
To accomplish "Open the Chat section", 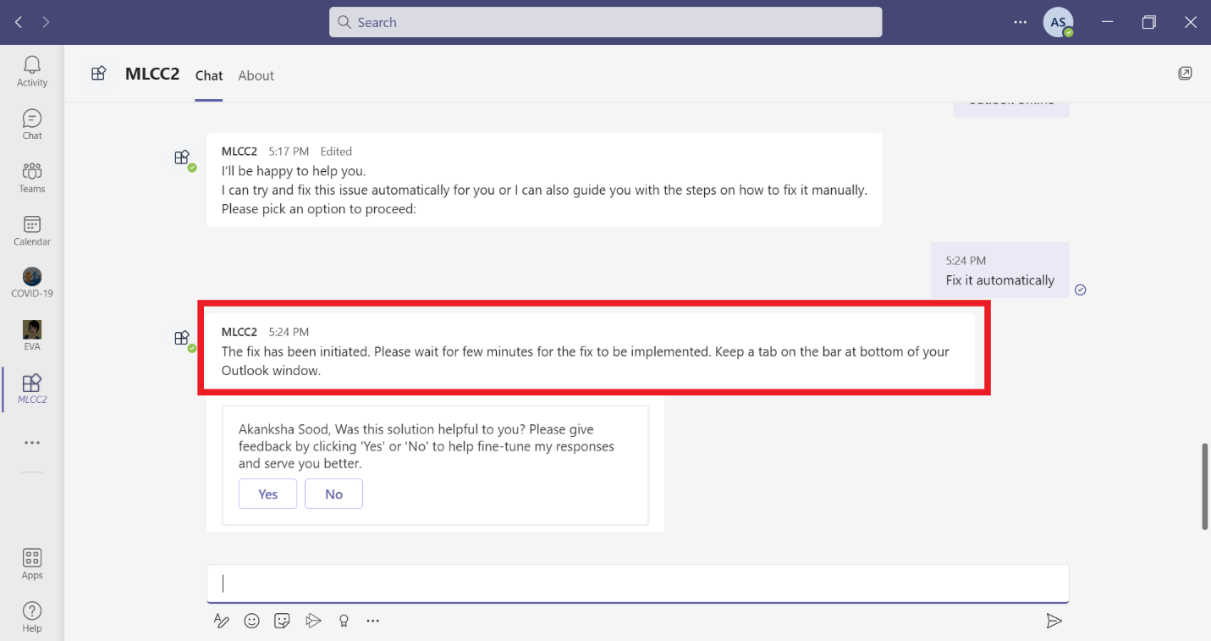I will coord(31,123).
